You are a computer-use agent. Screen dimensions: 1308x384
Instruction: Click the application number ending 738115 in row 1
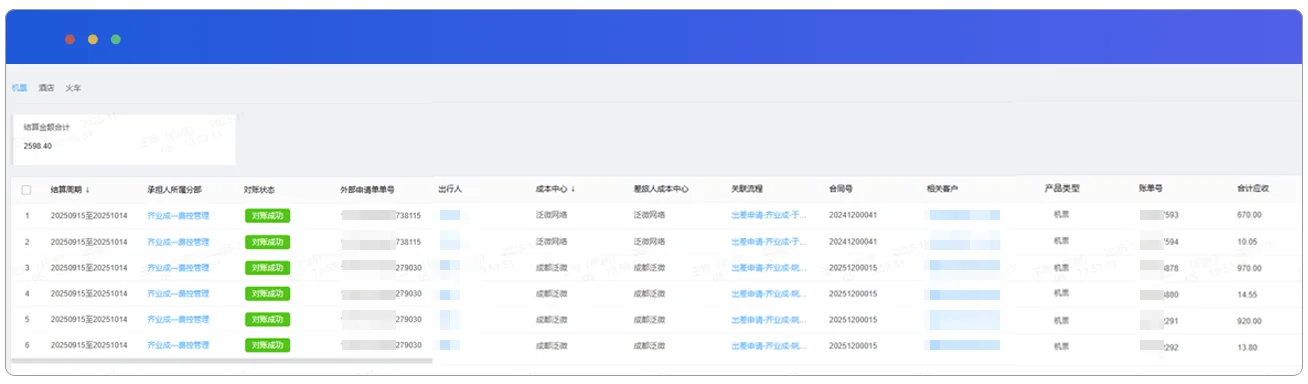click(x=381, y=215)
